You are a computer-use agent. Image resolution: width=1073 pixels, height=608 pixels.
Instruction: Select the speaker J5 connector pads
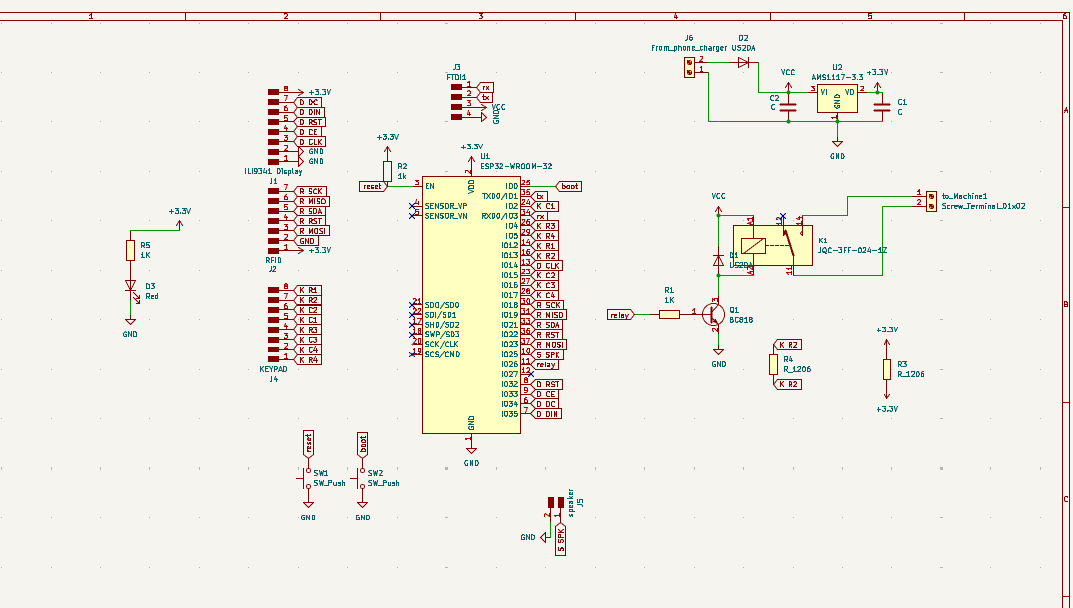coord(556,502)
